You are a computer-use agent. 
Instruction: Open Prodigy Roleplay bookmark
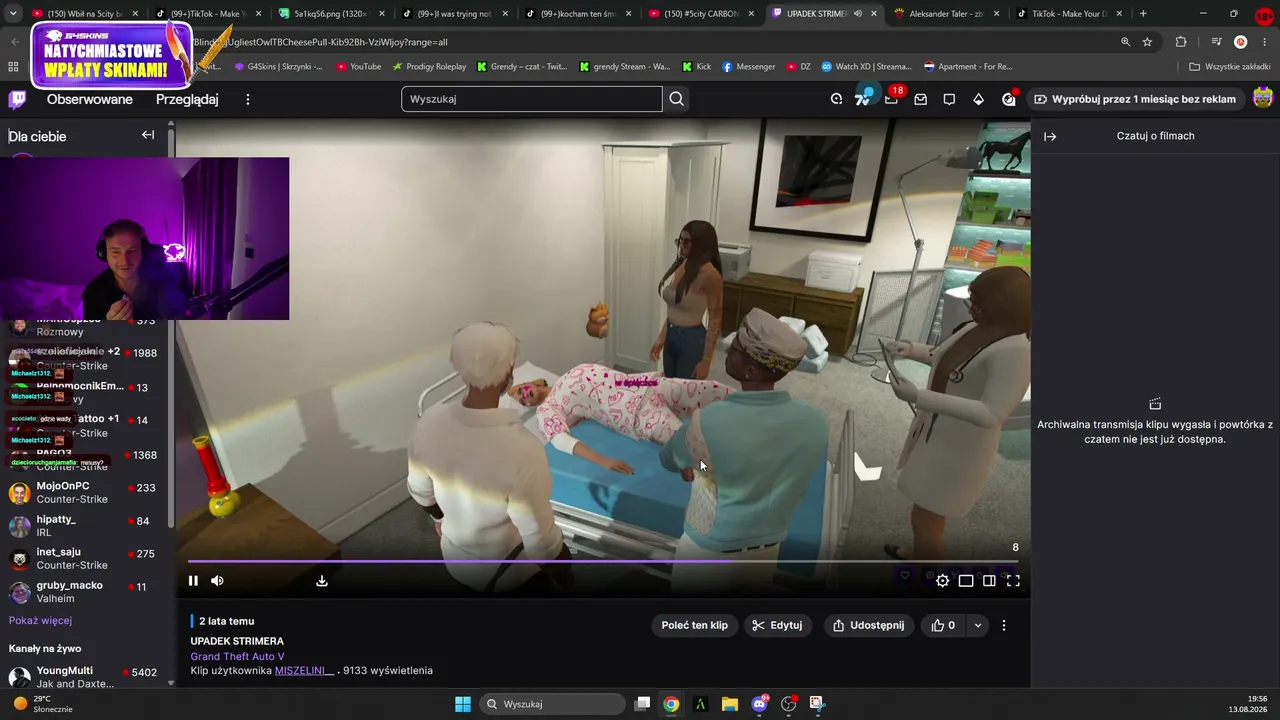click(x=429, y=67)
